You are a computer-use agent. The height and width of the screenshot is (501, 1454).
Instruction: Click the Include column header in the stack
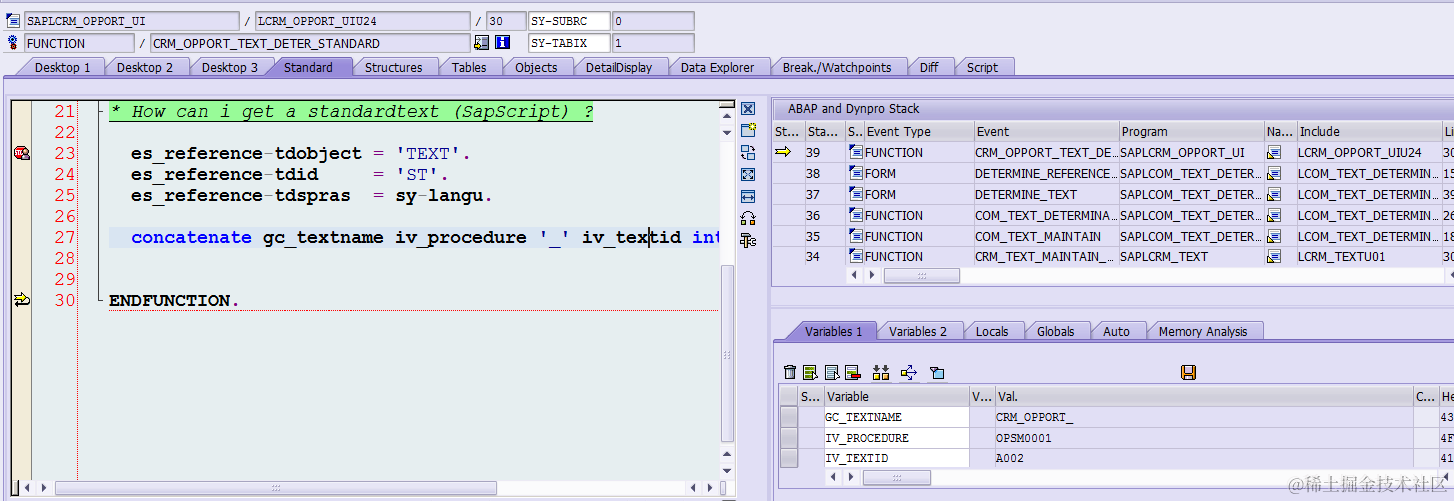[1368, 131]
